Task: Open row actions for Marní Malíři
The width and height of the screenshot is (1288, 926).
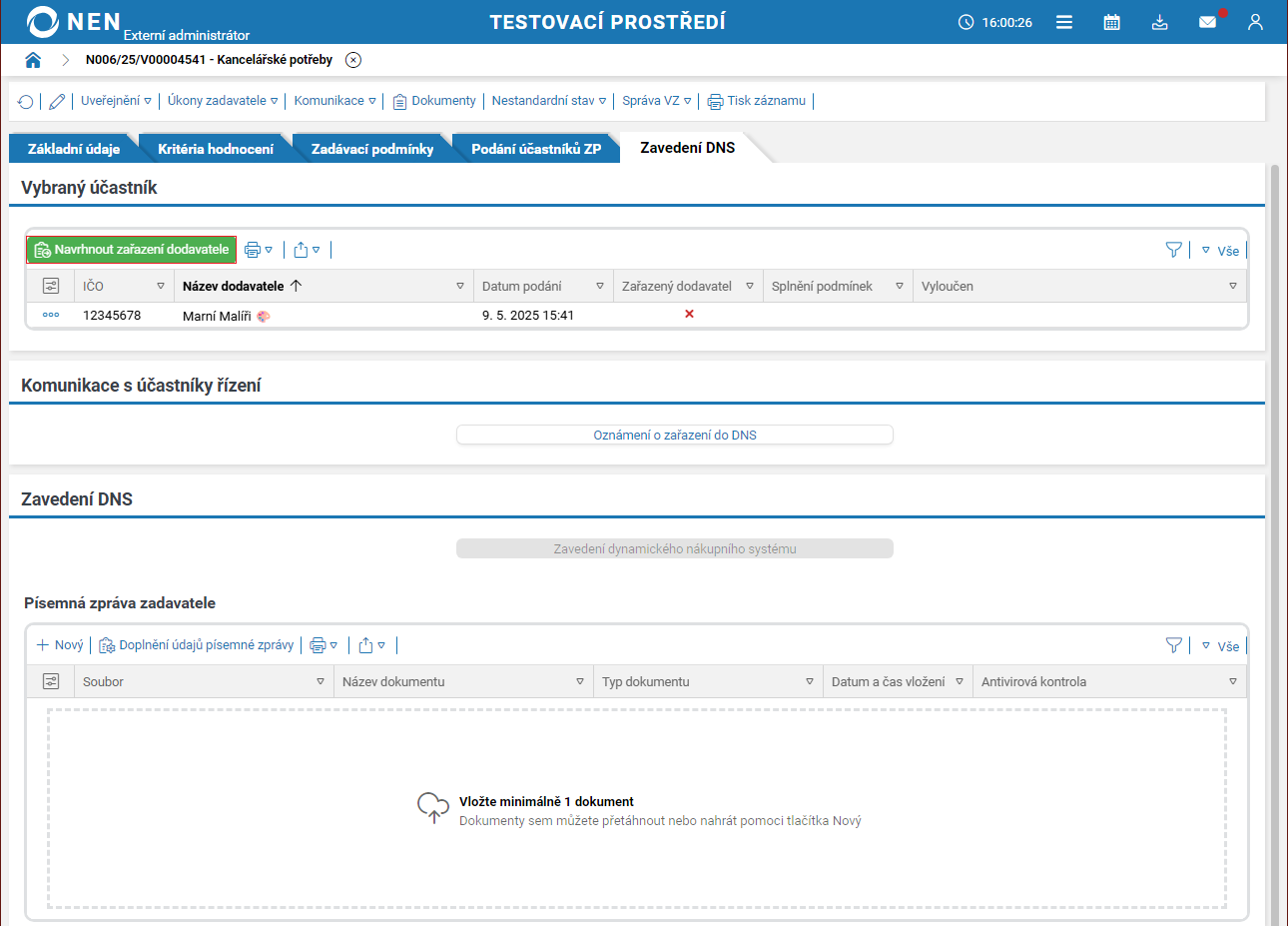Action: (x=51, y=315)
